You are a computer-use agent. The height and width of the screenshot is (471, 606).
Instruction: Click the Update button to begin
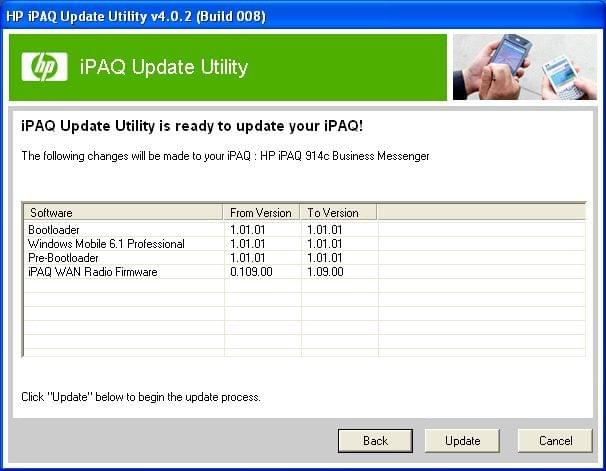(x=462, y=440)
